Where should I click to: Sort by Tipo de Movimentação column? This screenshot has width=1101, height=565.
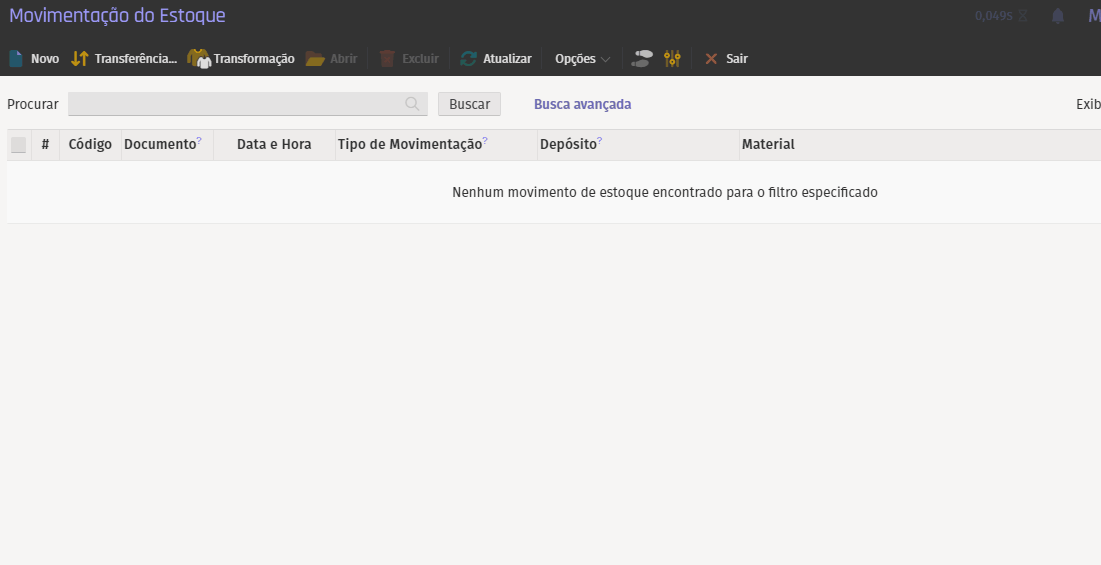pos(410,144)
